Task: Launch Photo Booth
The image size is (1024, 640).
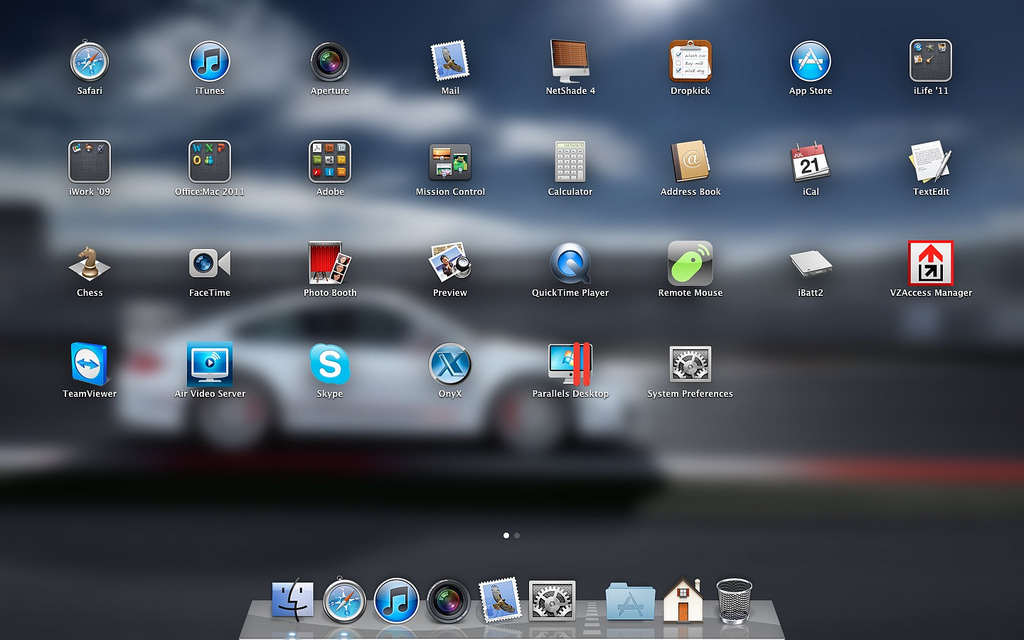Action: point(330,263)
